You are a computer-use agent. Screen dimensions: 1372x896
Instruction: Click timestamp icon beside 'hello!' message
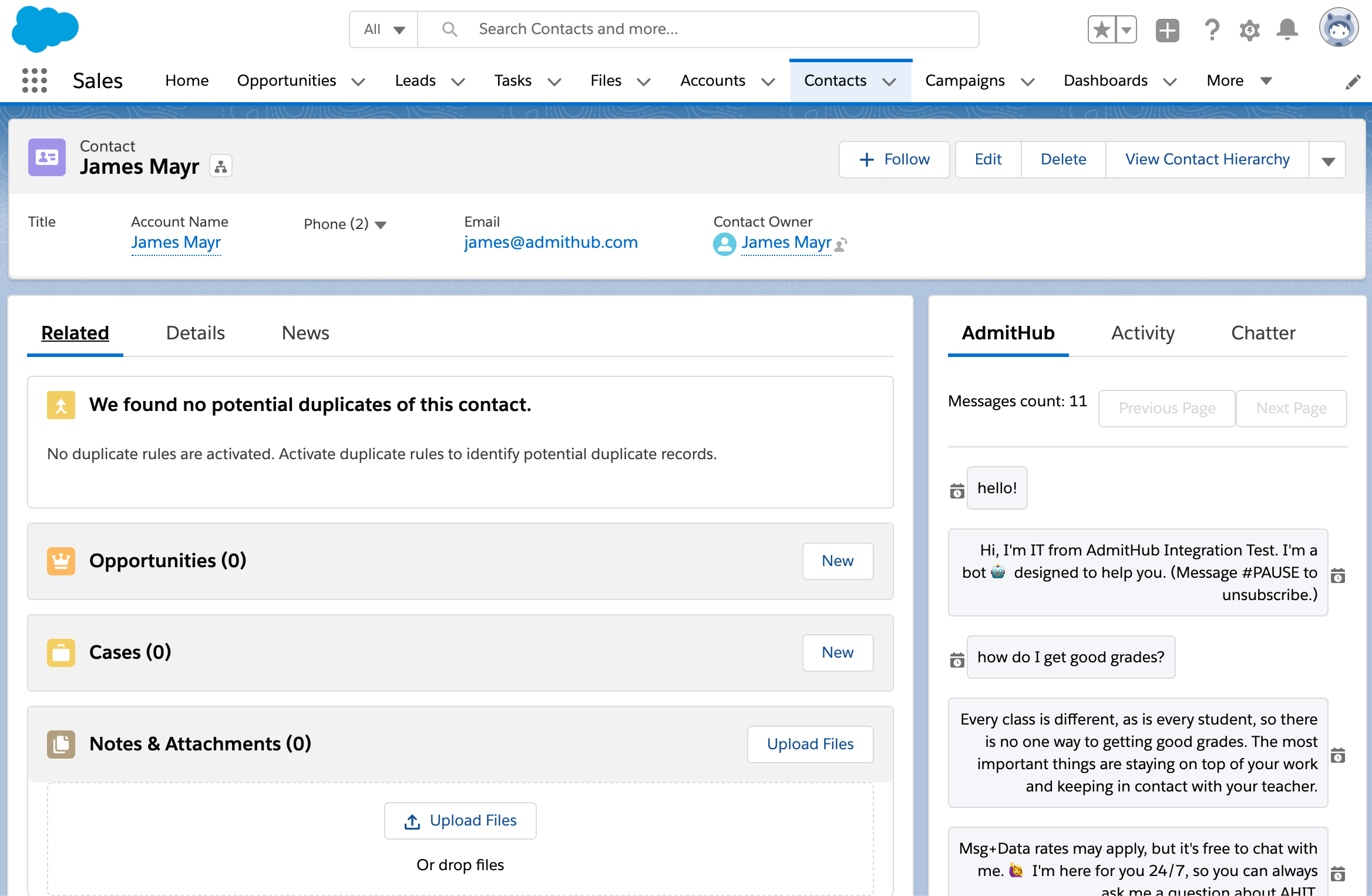(957, 491)
